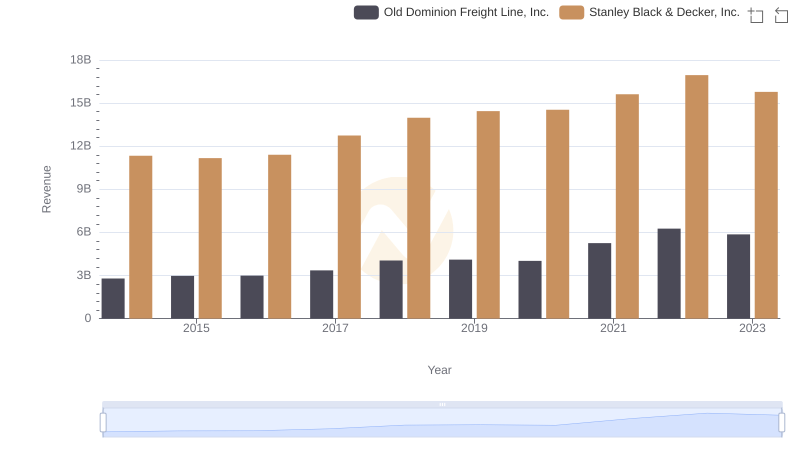
Task: Toggle Old Dominion Freight Line legend swatch
Action: (x=366, y=12)
